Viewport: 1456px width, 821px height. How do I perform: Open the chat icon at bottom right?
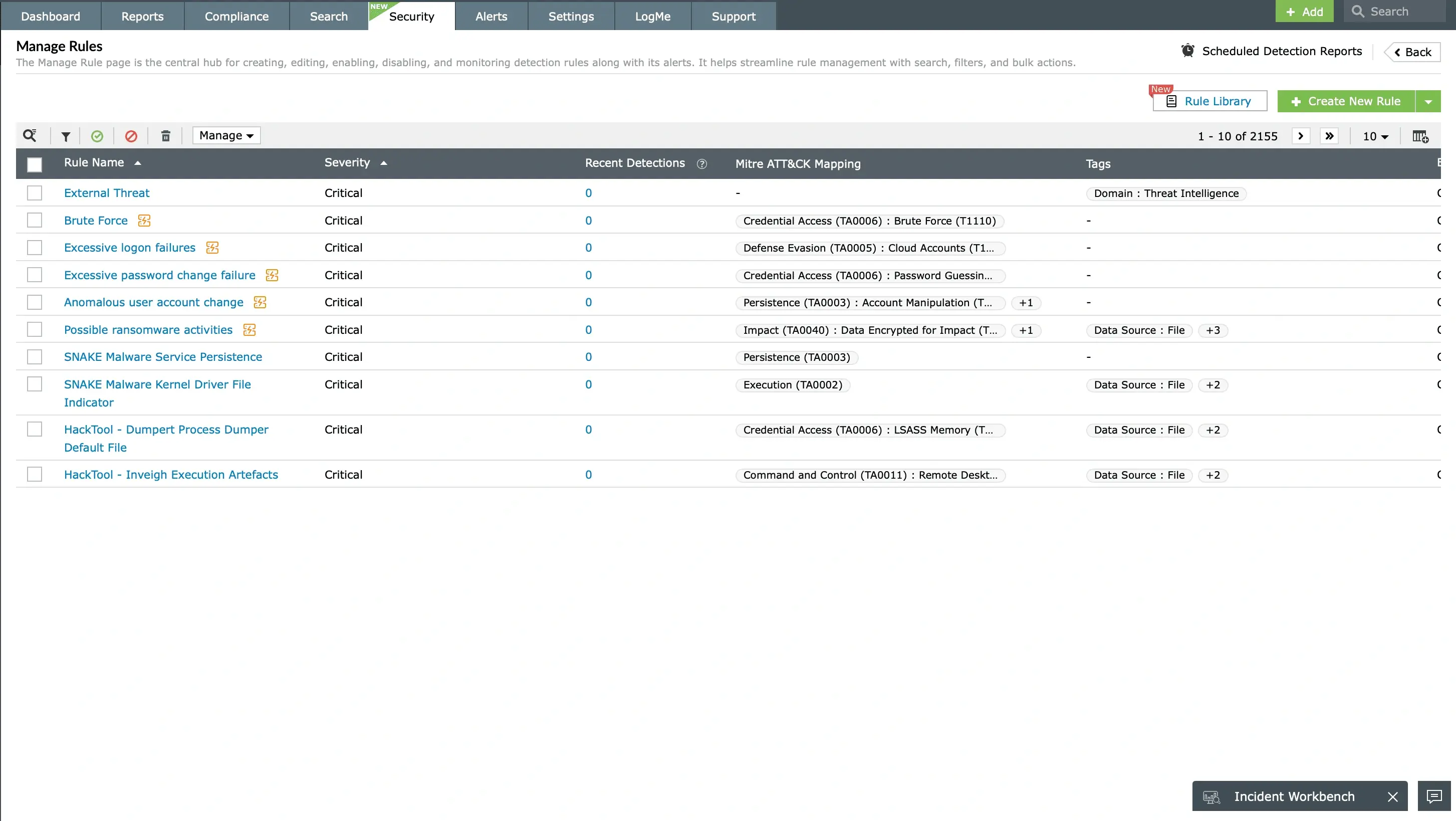(1434, 796)
